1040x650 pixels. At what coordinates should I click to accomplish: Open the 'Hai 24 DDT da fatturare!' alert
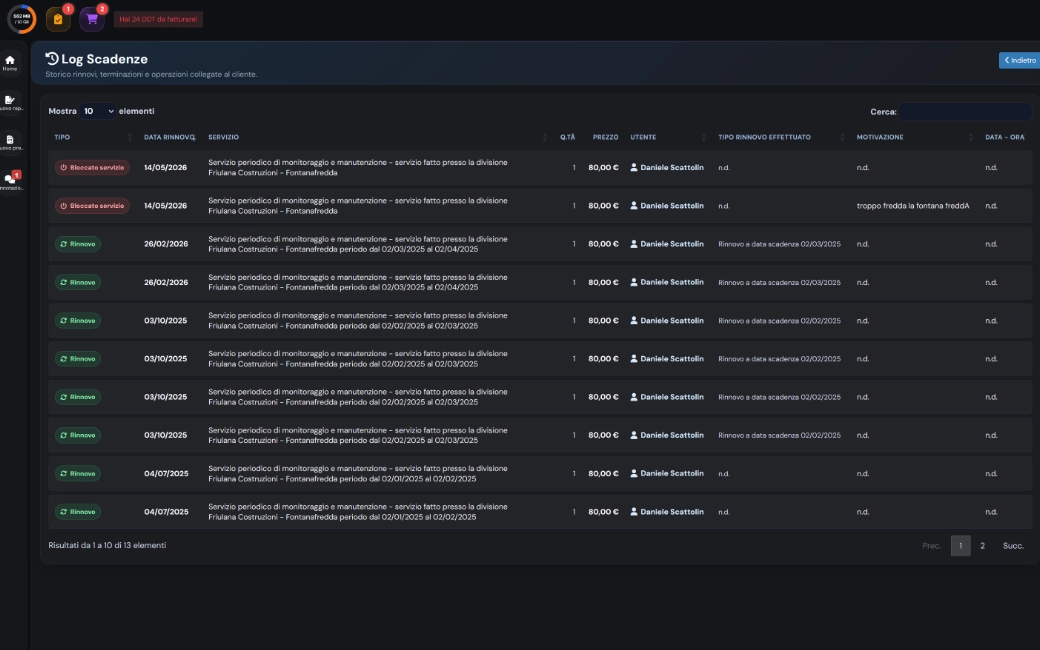159,19
